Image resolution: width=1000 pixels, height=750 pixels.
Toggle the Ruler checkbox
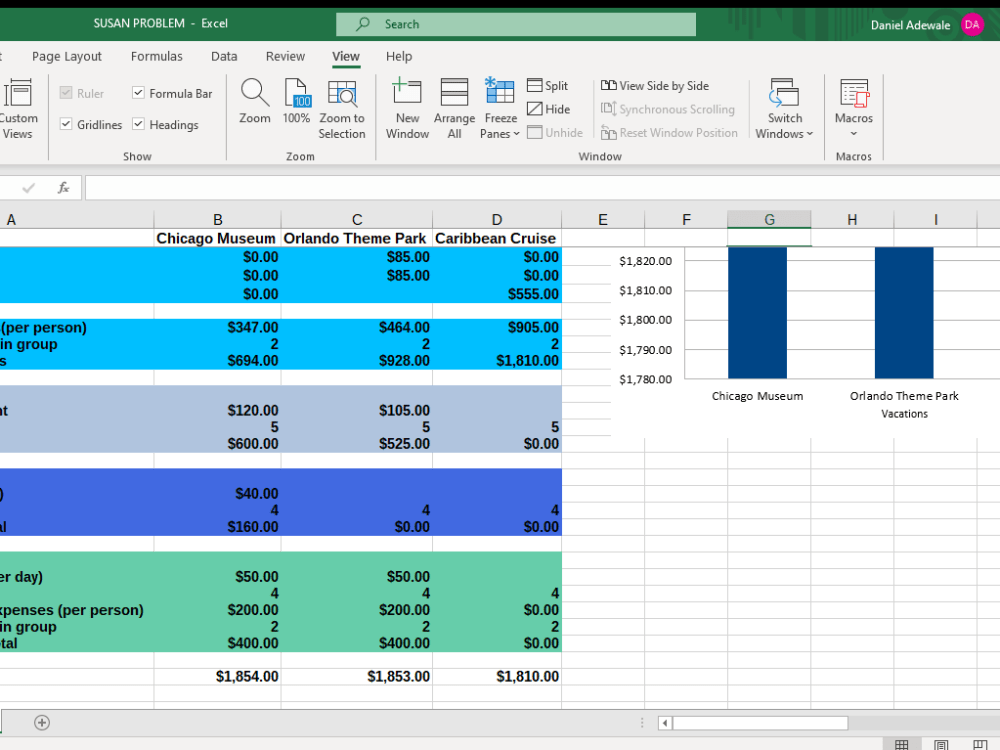[x=66, y=93]
